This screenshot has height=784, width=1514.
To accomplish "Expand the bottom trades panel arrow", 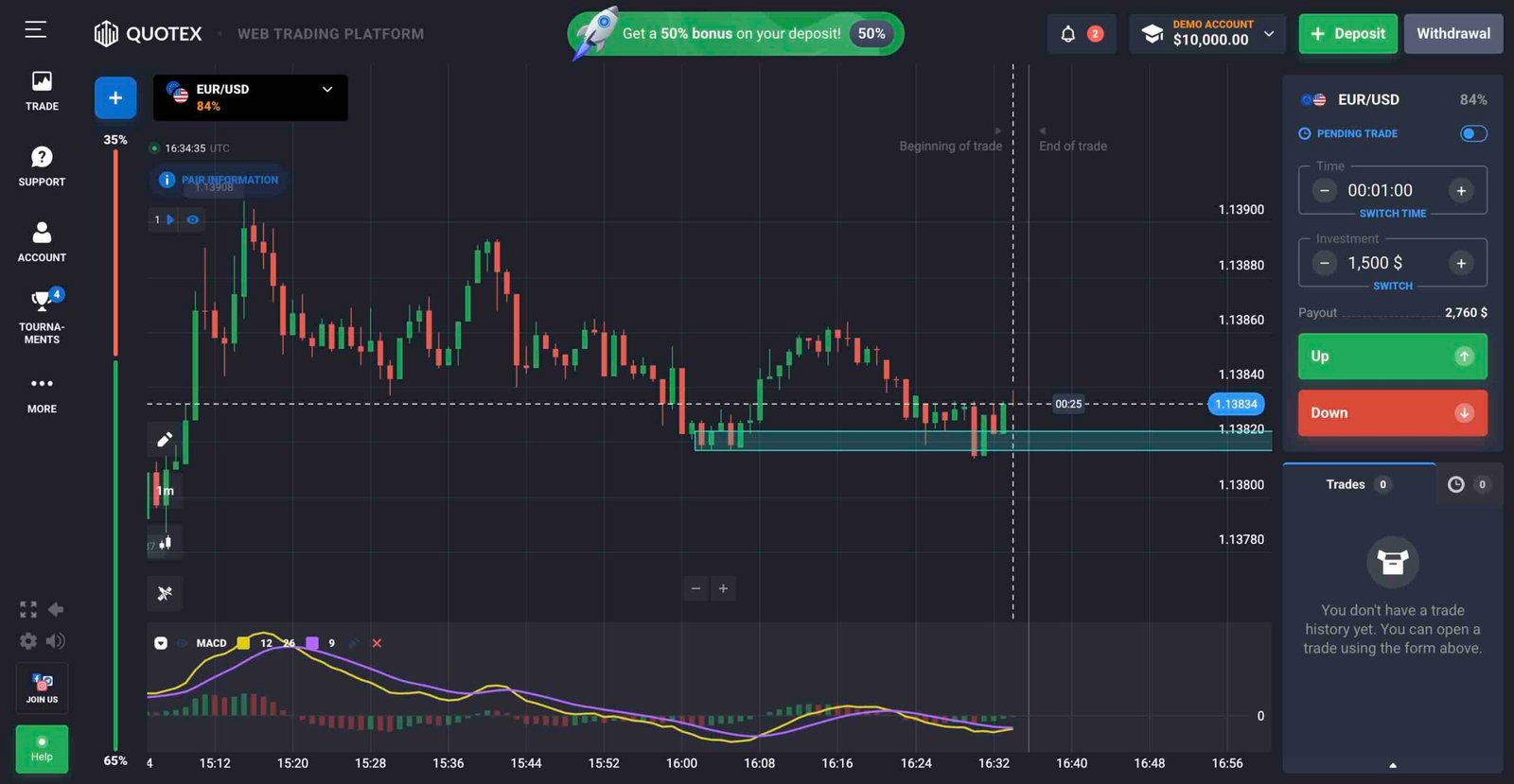I will coord(1392,765).
